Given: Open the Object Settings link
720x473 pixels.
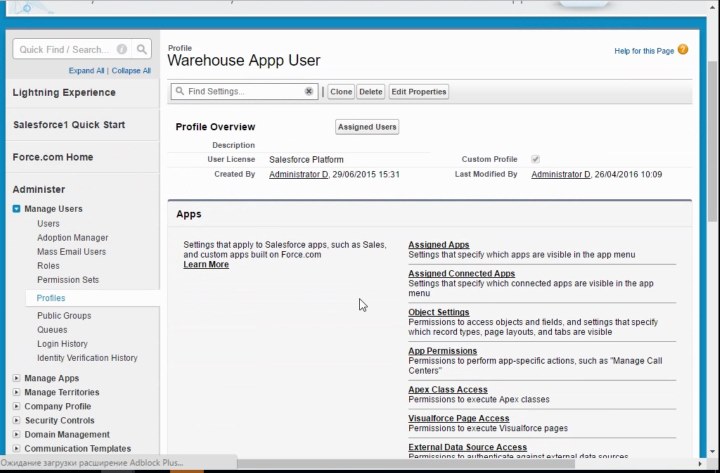Looking at the screenshot, I should coord(439,312).
